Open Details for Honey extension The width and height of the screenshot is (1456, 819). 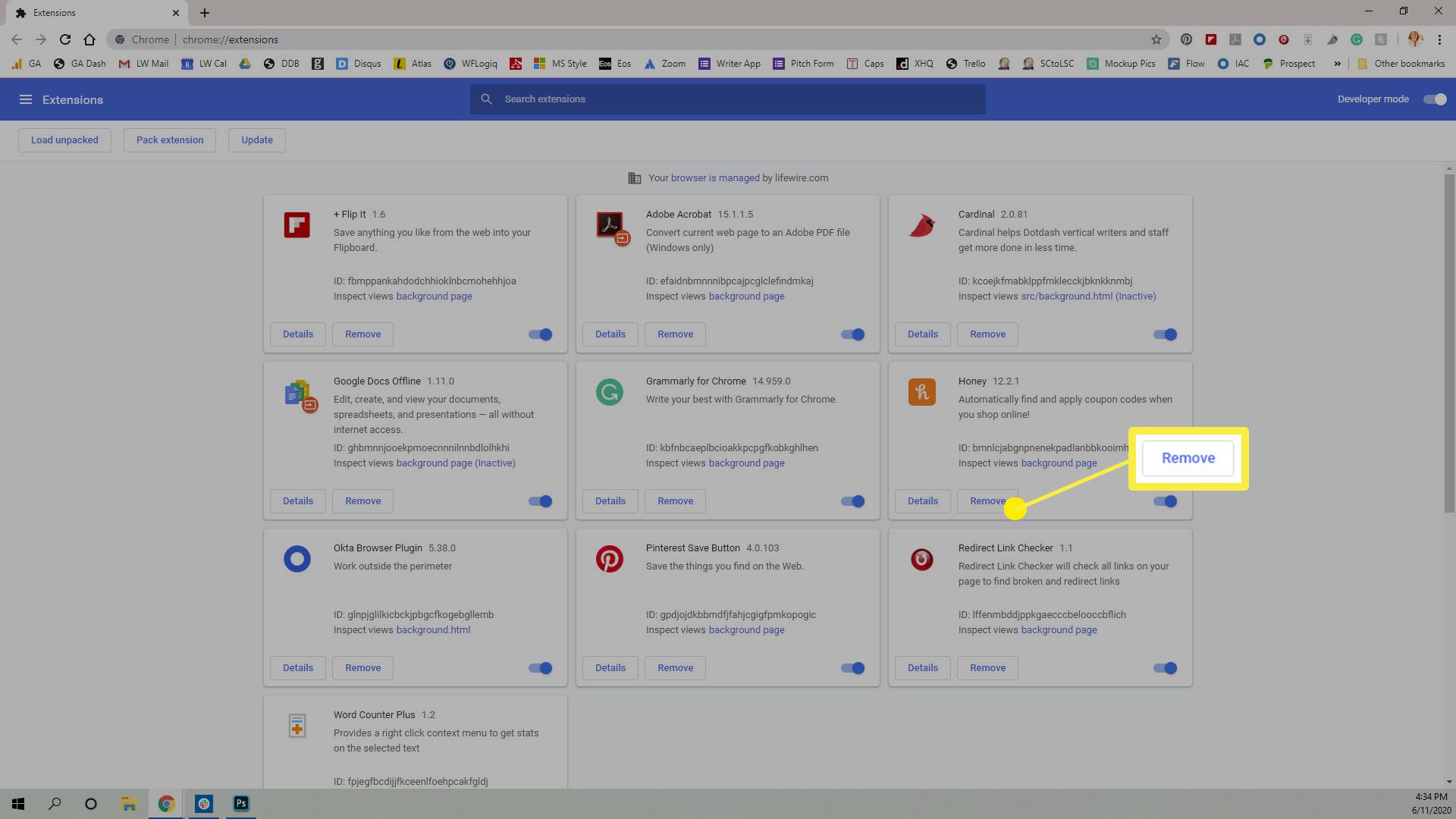[923, 501]
